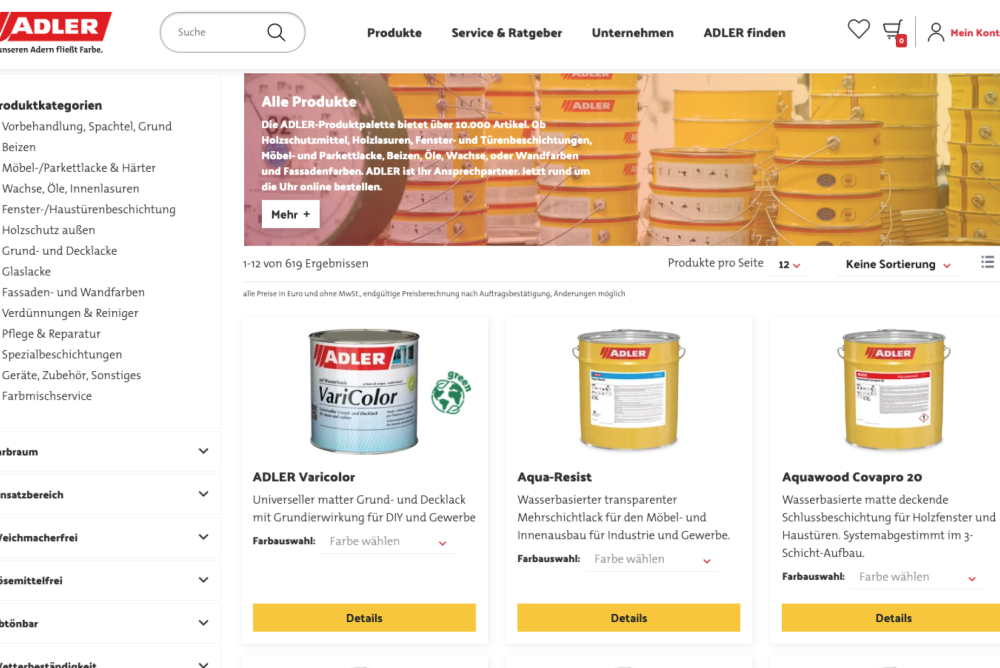Open the shopping cart icon
The width and height of the screenshot is (1000, 668).
[x=893, y=32]
